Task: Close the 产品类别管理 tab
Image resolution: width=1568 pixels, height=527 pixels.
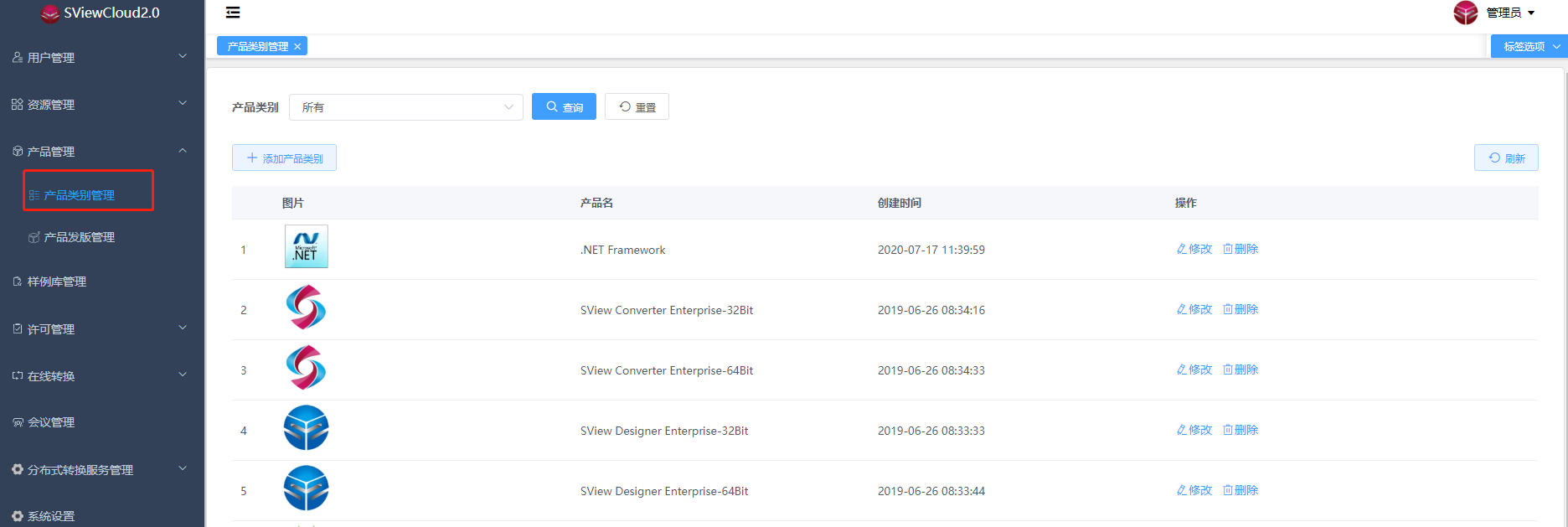Action: 297,47
